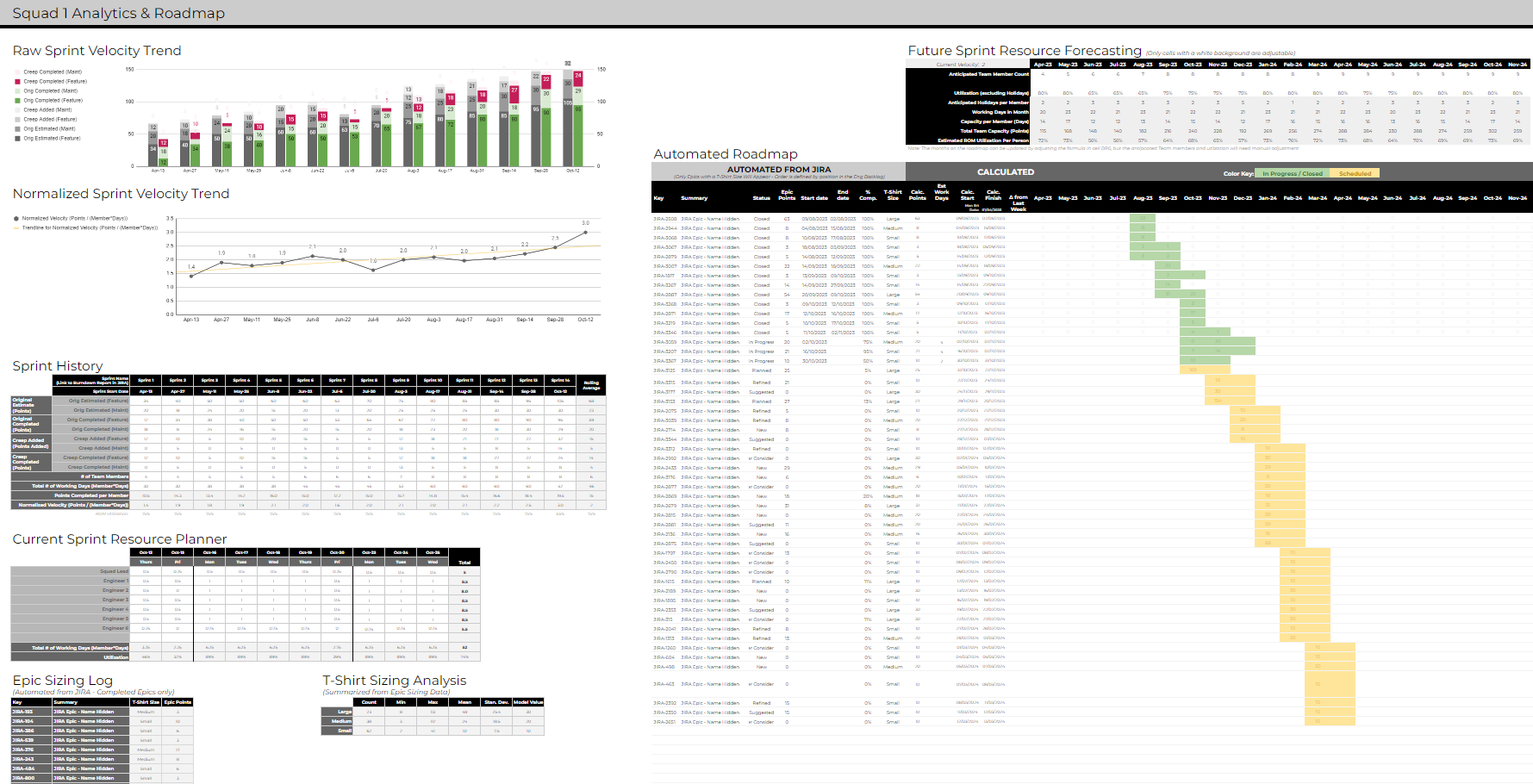Image resolution: width=1533 pixels, height=784 pixels.
Task: Click the 'Trendline for Normalized Velocity' legend entry
Action: (x=90, y=228)
